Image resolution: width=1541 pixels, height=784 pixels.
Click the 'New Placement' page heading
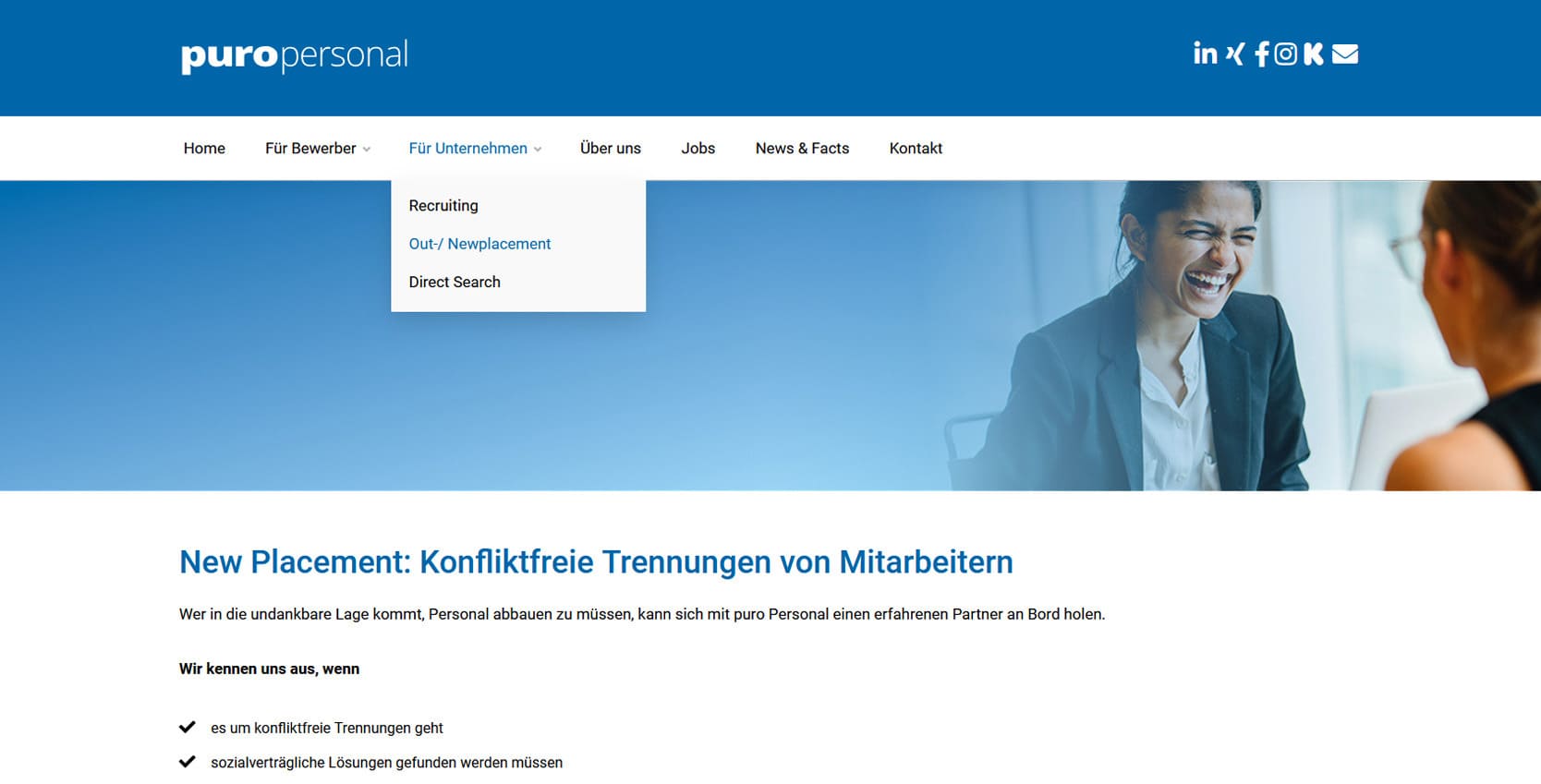click(595, 561)
